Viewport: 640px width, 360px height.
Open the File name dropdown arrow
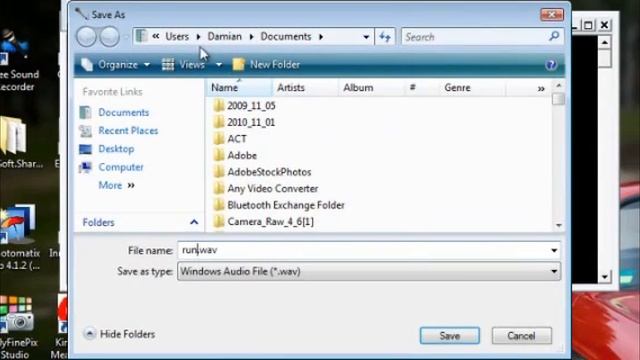coord(554,250)
